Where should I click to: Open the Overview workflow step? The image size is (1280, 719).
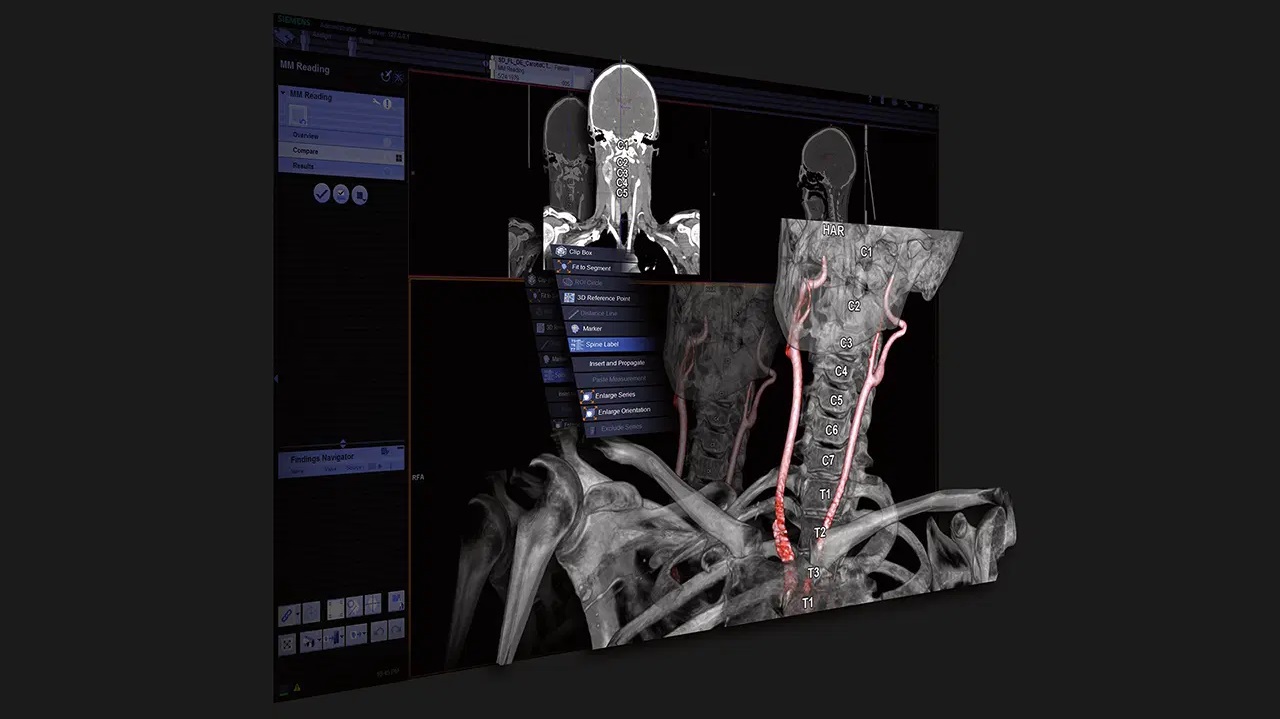306,135
